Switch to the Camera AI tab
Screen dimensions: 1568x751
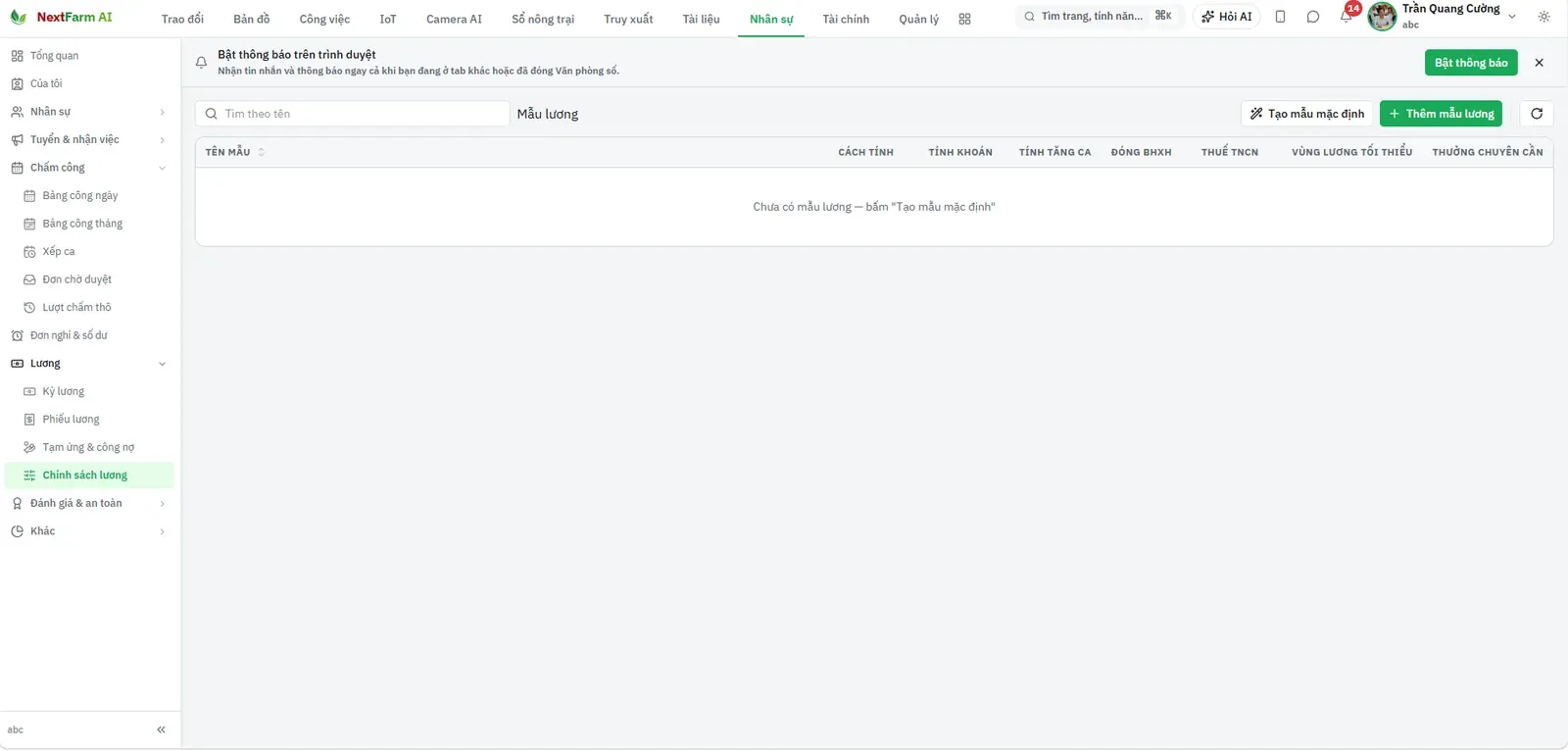(x=454, y=19)
